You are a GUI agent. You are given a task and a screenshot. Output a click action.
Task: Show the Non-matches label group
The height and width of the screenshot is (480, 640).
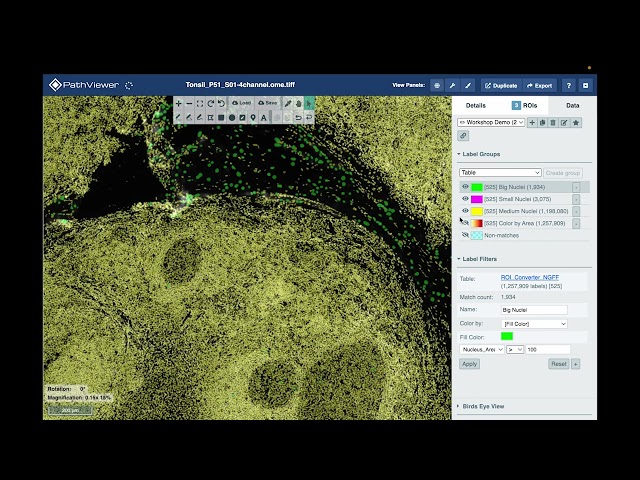click(x=465, y=235)
